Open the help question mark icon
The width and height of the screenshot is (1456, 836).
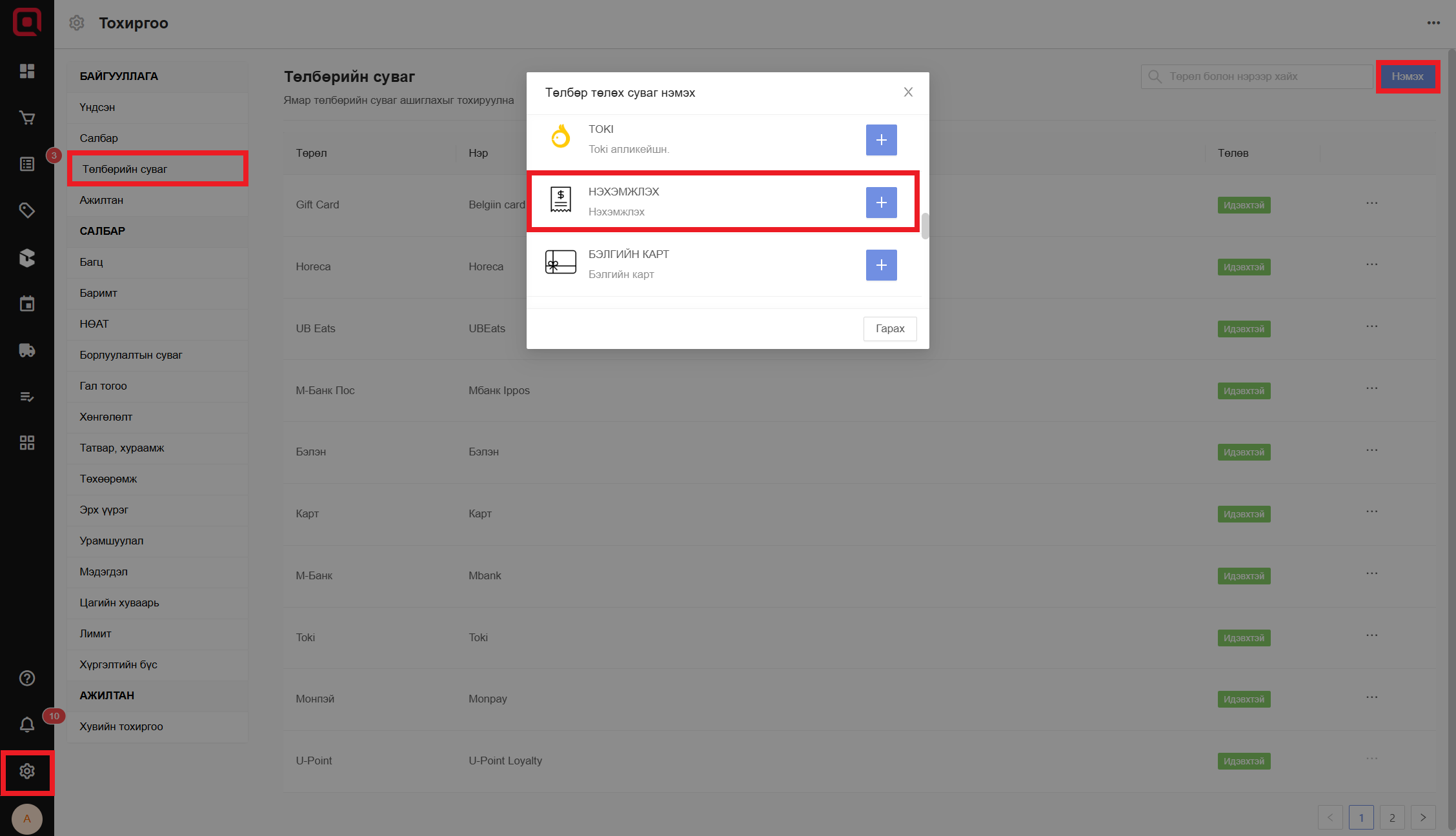tap(27, 678)
